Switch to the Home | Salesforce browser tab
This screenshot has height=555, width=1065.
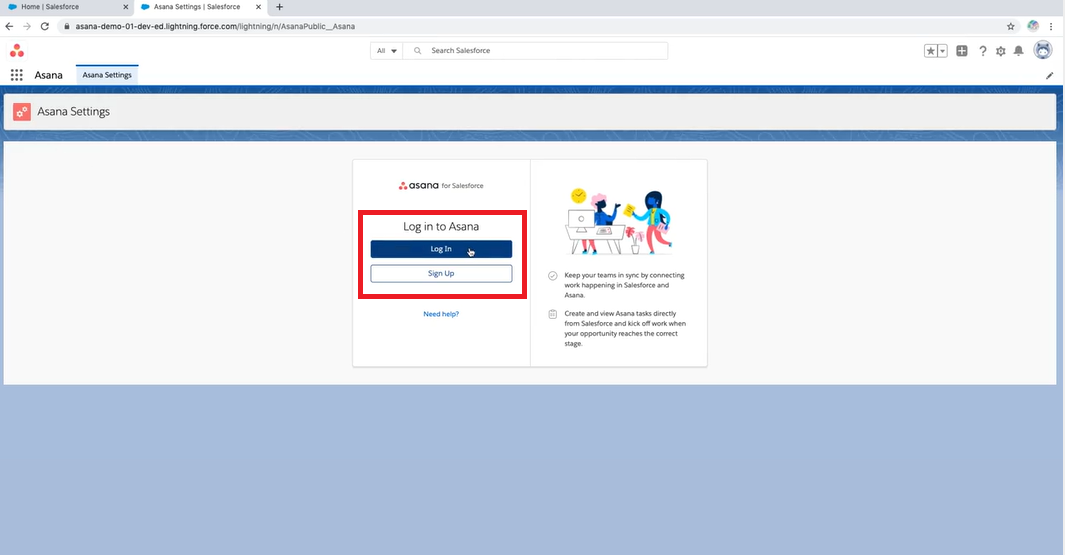67,7
